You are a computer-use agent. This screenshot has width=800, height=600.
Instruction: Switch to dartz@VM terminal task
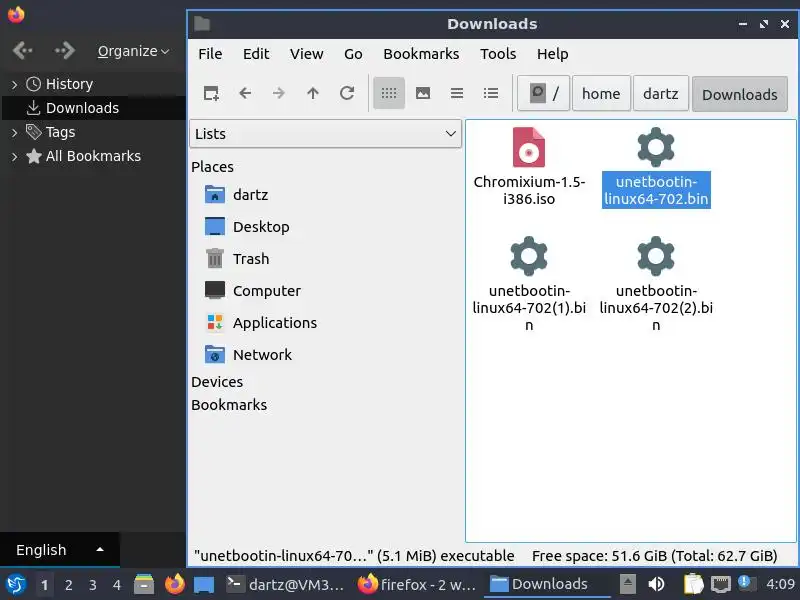(x=285, y=585)
